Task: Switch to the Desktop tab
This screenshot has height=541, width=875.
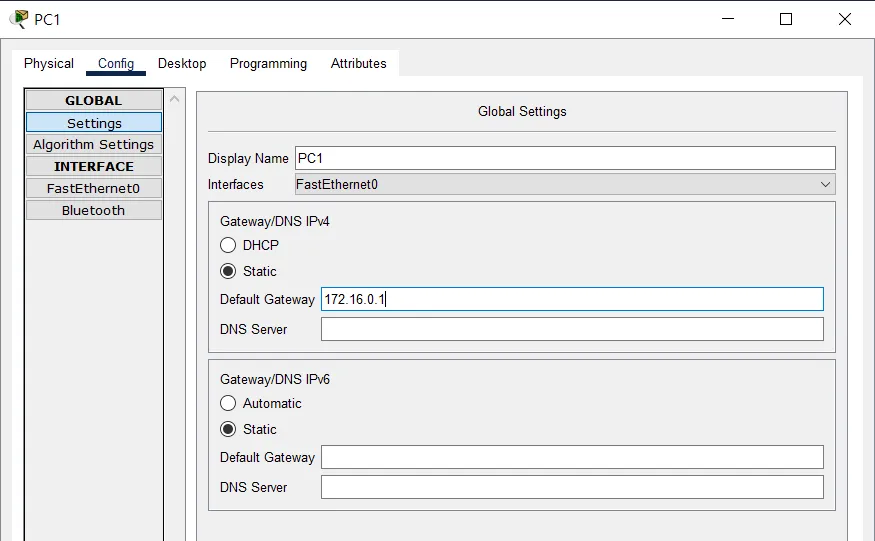Action: pyautogui.click(x=182, y=64)
